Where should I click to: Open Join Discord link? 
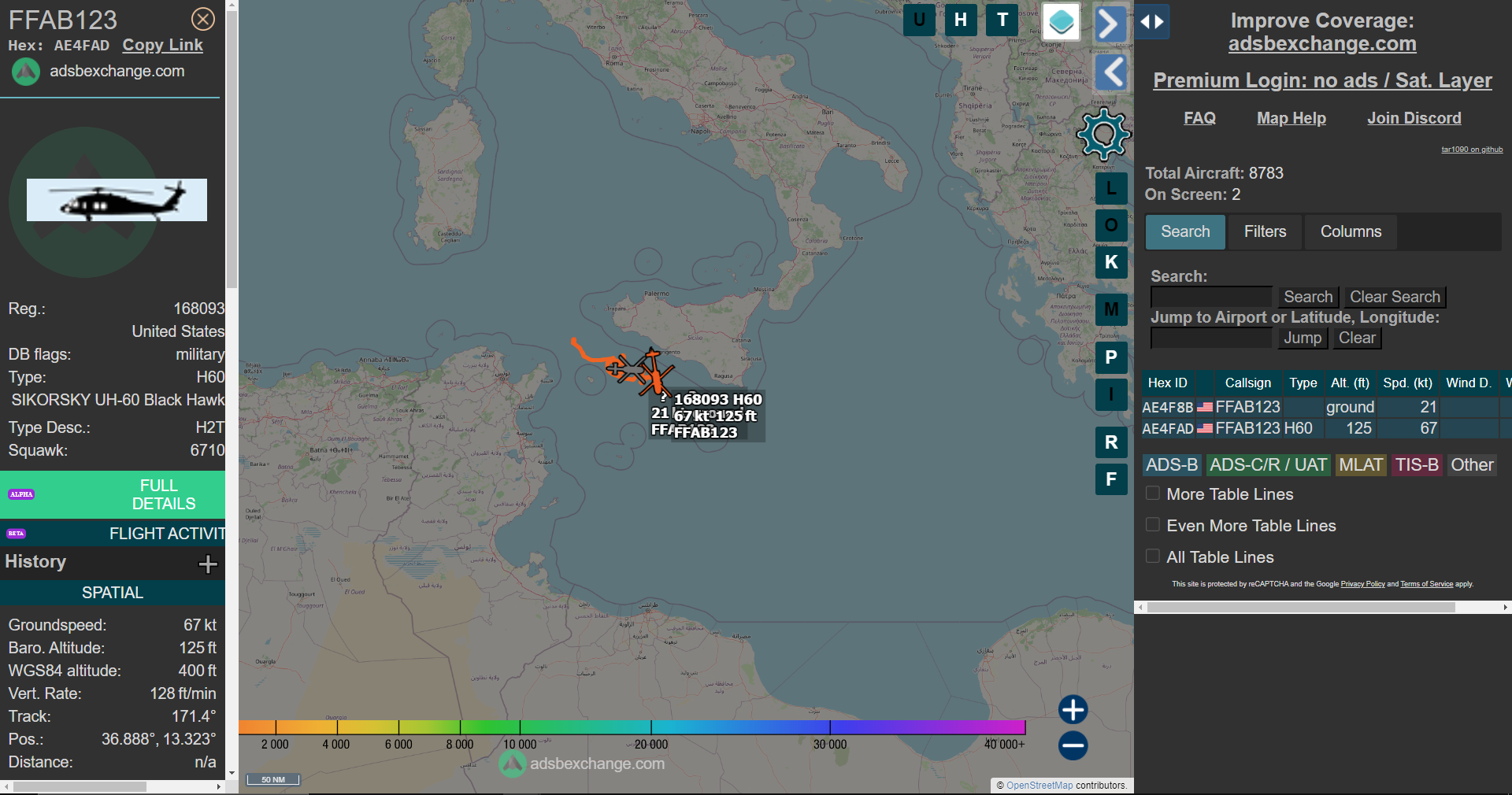click(x=1414, y=118)
